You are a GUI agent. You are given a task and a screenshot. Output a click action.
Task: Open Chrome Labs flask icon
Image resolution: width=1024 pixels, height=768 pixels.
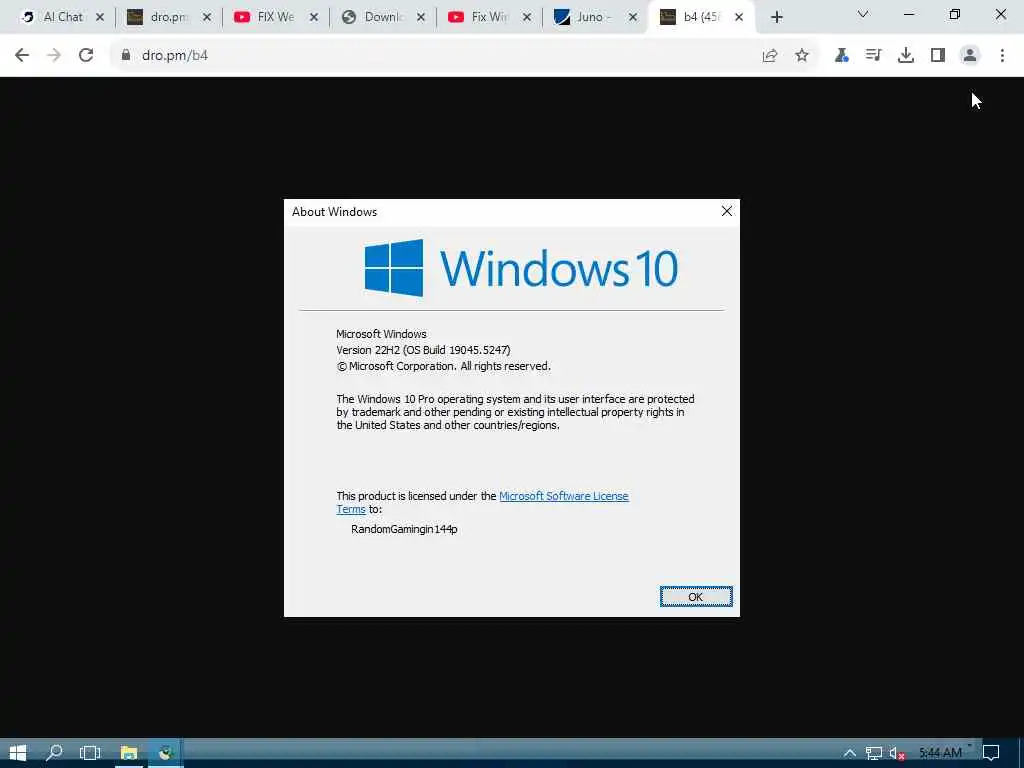841,56
